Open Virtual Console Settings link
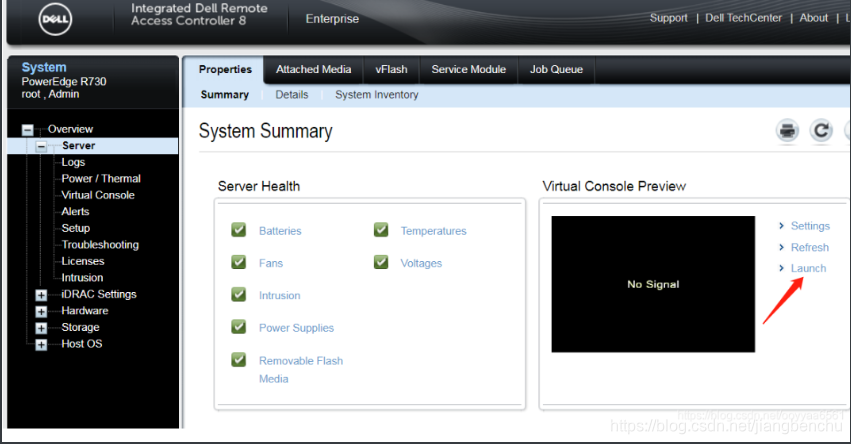The image size is (851, 444). [810, 226]
